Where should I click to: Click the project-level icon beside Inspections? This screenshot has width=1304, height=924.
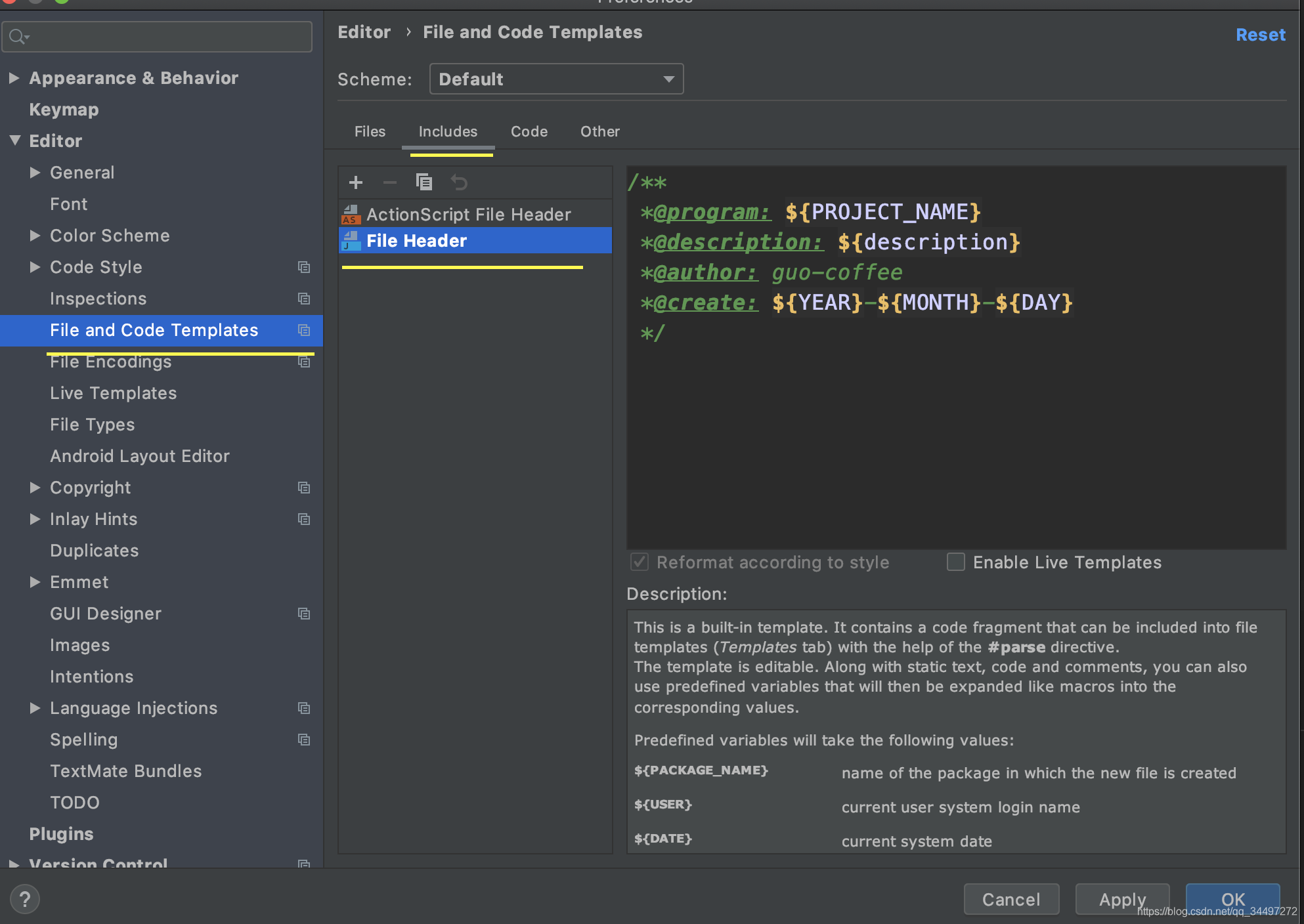coord(304,299)
